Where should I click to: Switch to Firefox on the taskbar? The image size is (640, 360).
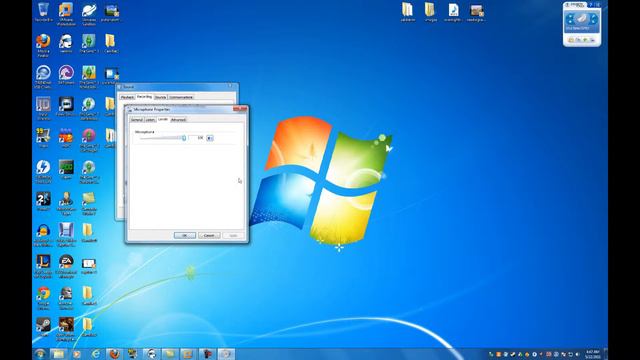pos(114,354)
